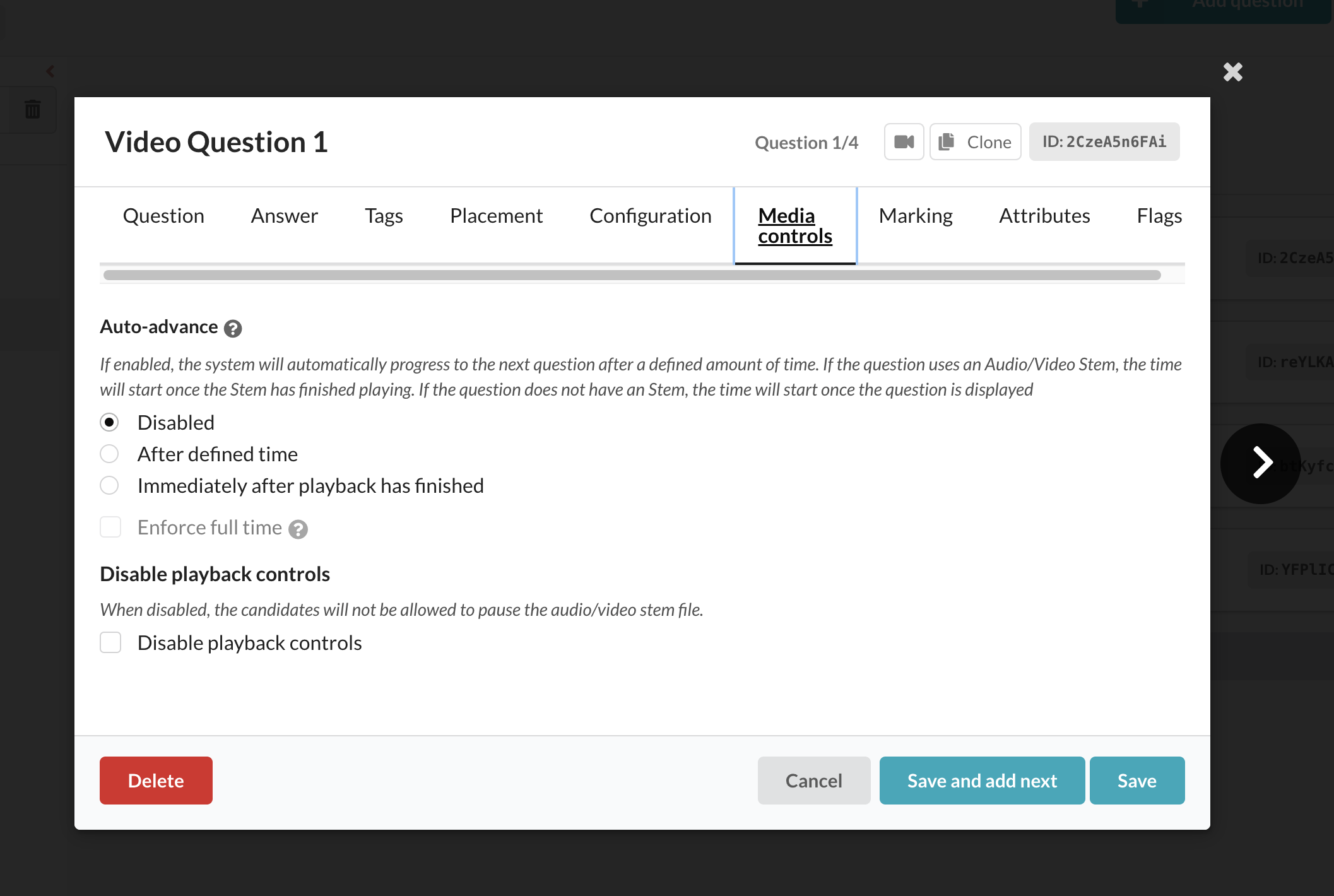
Task: Select the Disabled auto-advance option
Action: [109, 422]
